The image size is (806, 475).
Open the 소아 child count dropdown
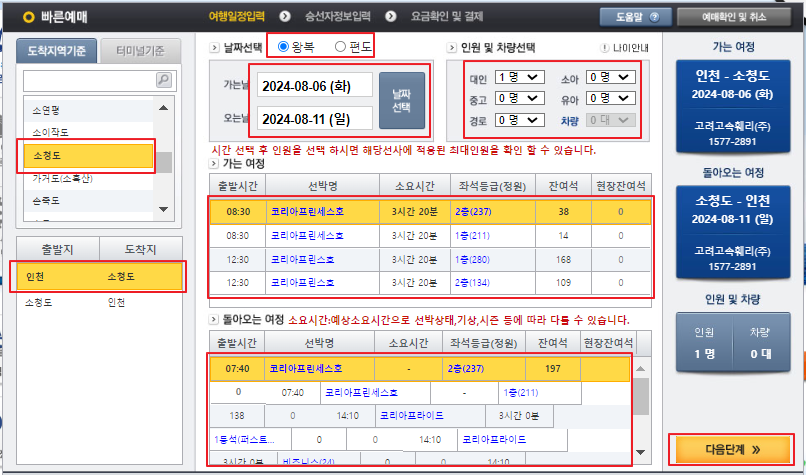(611, 77)
